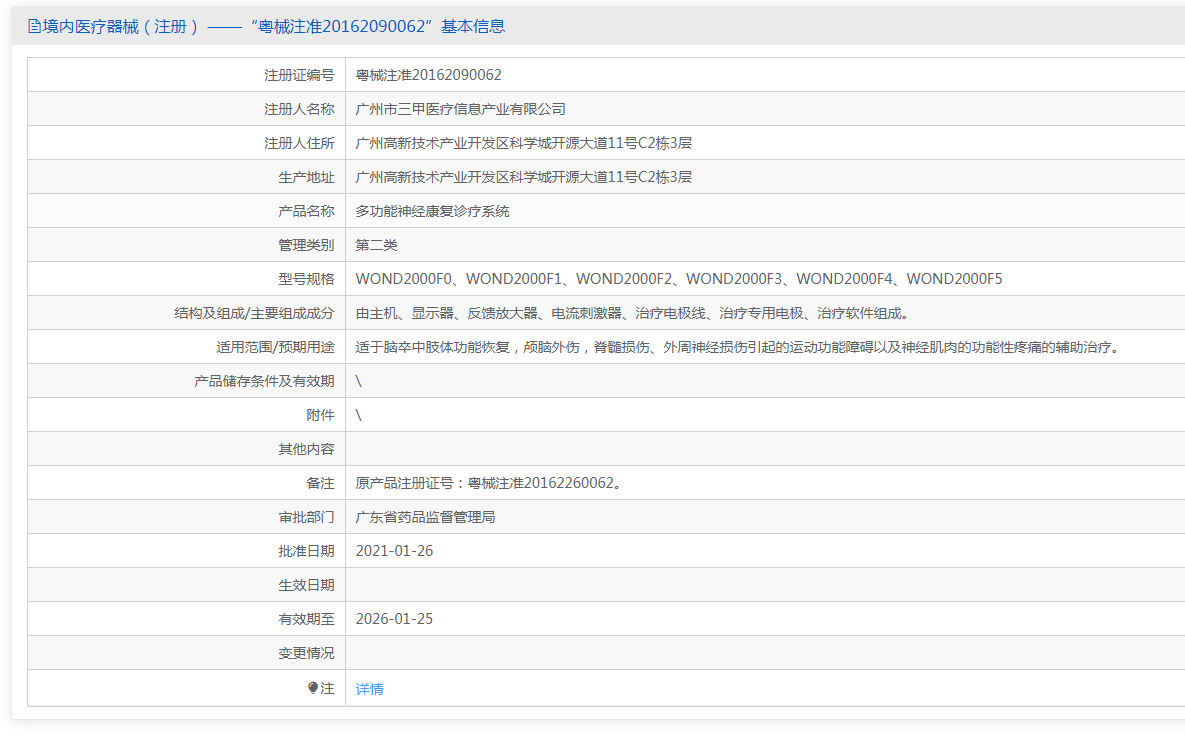Click the management category value 第二类

pos(376,245)
